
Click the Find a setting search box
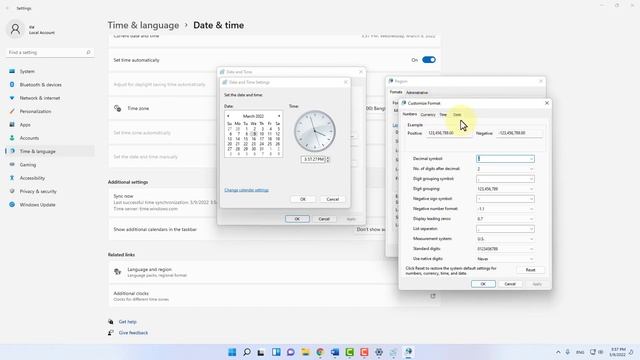pos(50,52)
